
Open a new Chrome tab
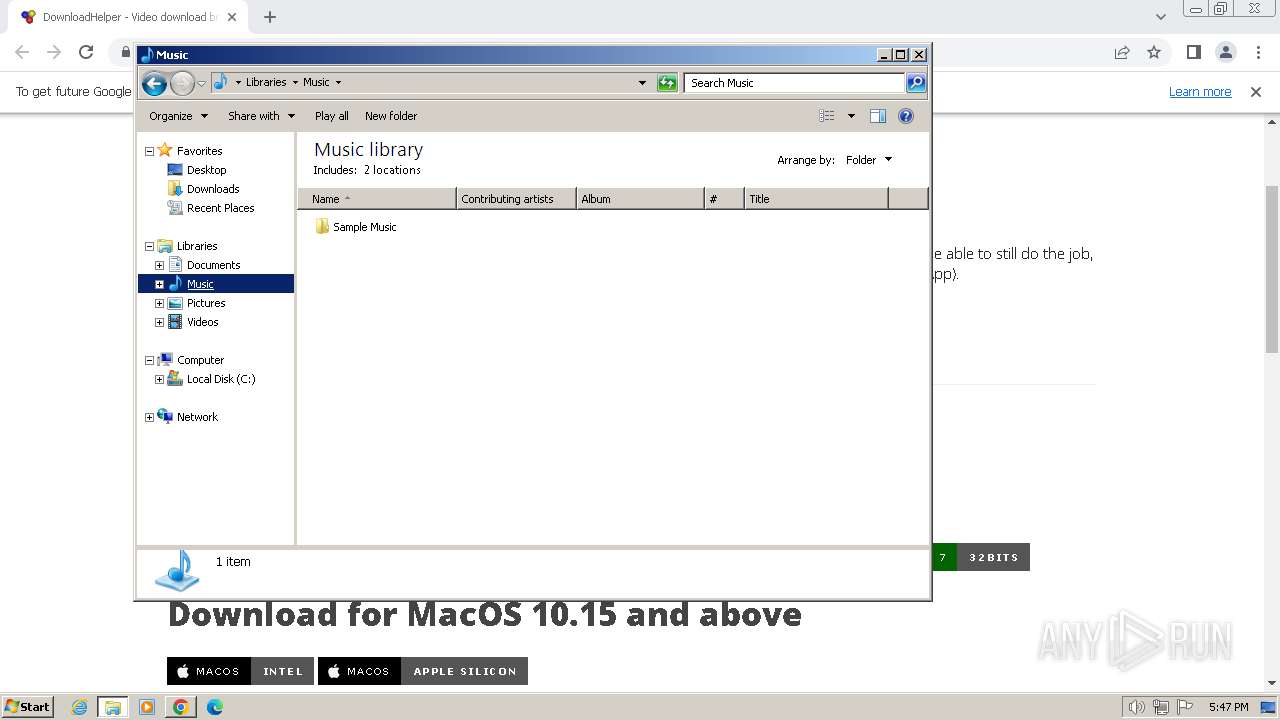[270, 17]
